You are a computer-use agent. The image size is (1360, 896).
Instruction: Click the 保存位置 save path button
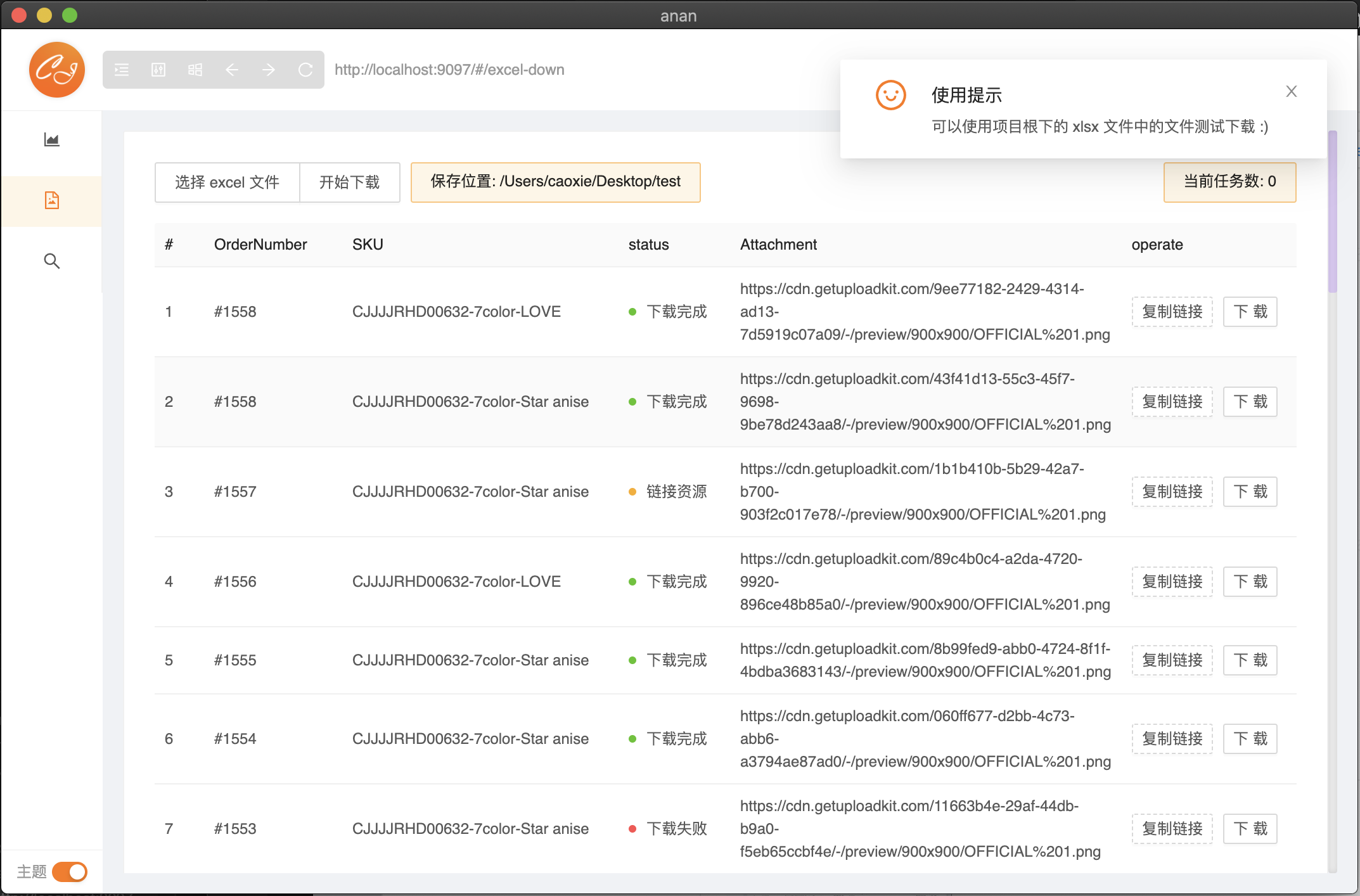click(555, 182)
